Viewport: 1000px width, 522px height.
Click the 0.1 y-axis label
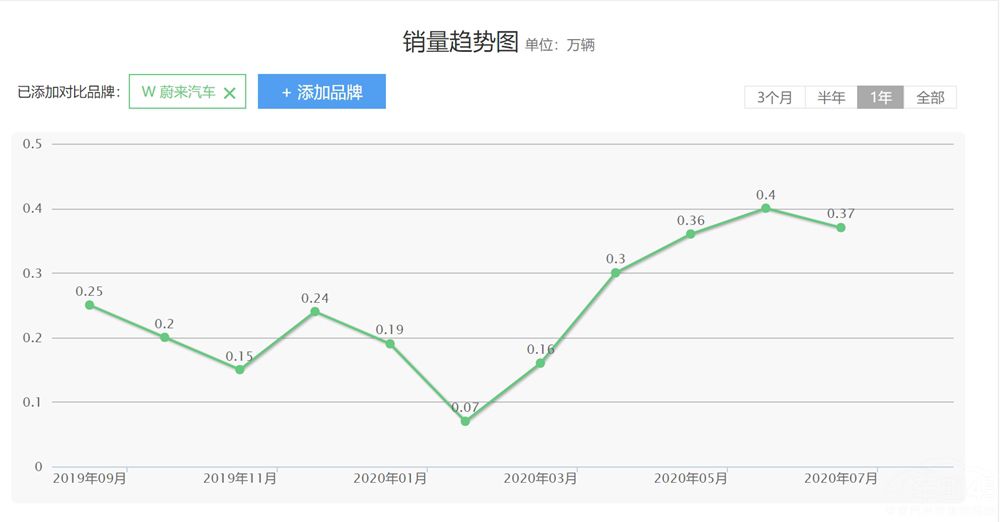(33, 402)
